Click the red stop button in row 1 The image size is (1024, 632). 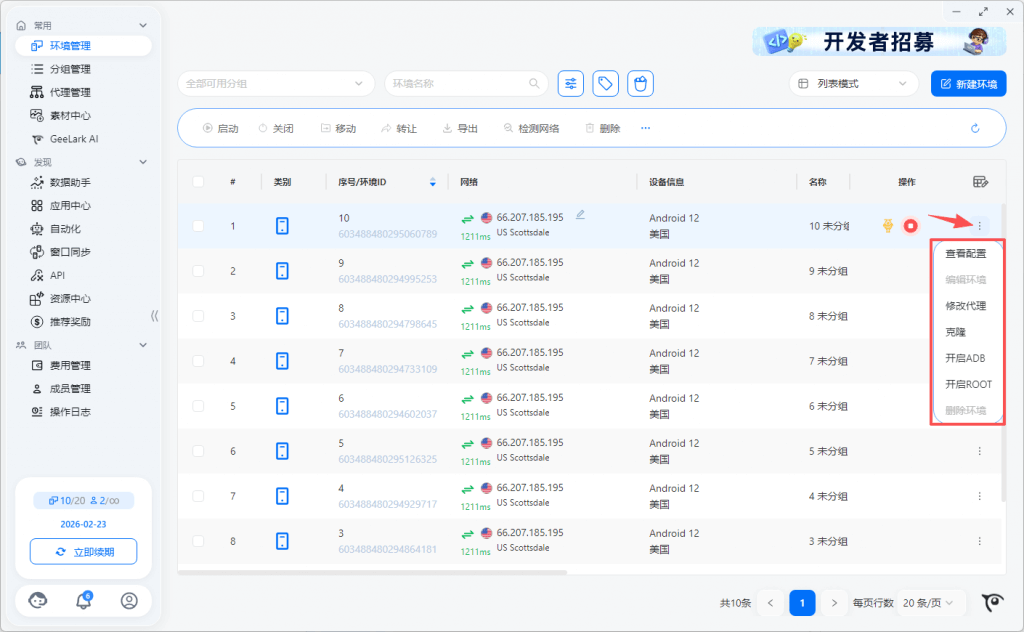tap(910, 226)
